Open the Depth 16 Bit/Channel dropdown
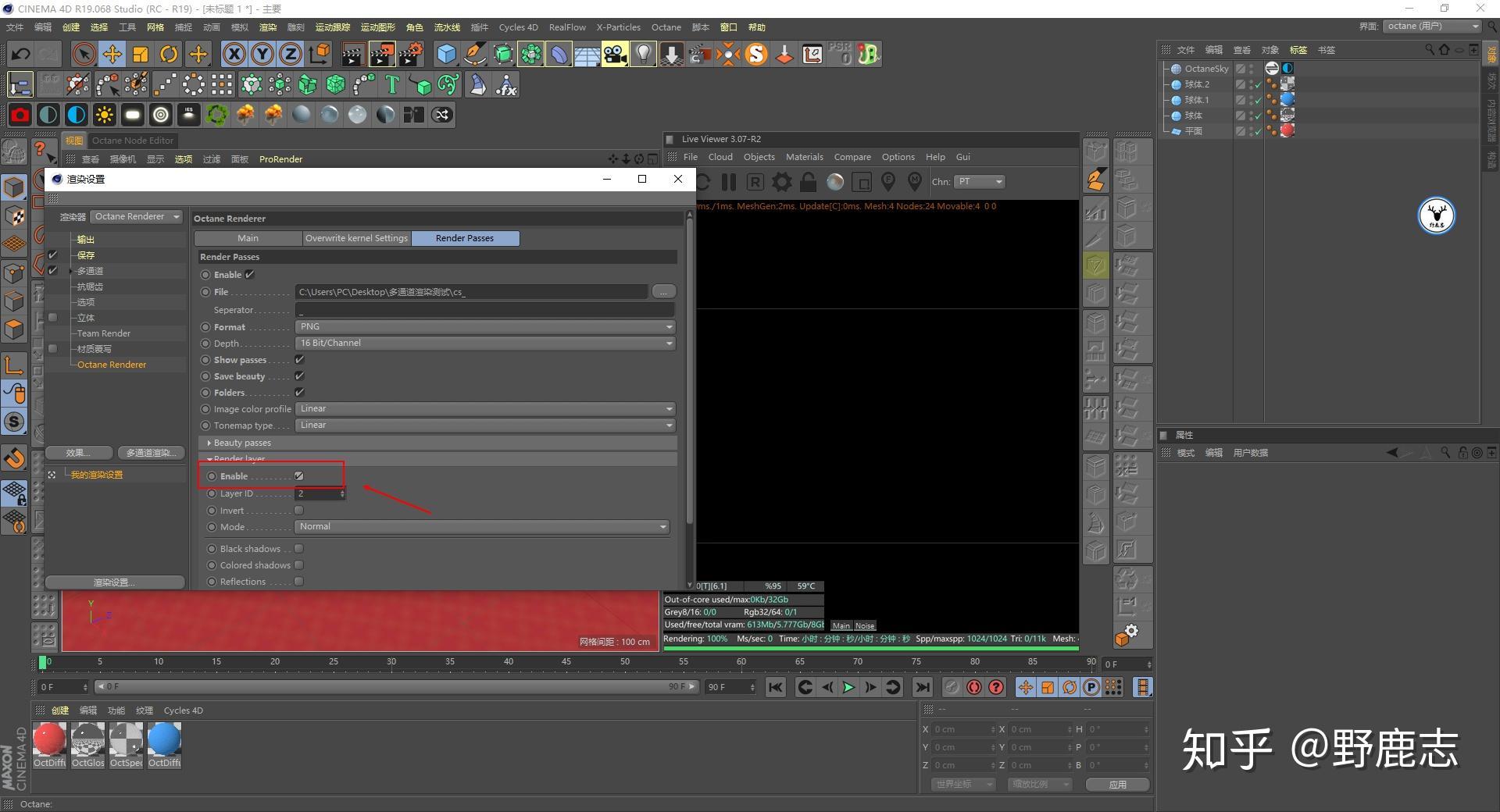Screen dimensions: 1500x812 [484, 344]
